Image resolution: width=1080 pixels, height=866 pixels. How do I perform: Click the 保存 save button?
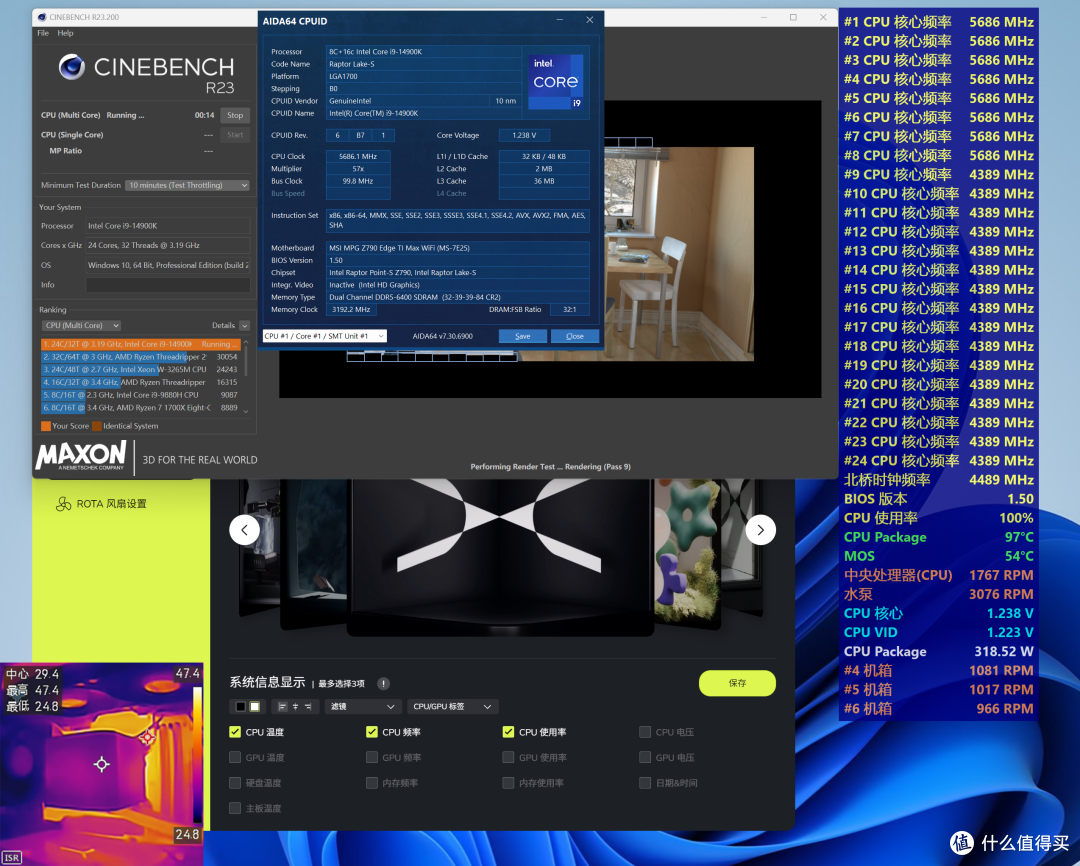point(737,683)
